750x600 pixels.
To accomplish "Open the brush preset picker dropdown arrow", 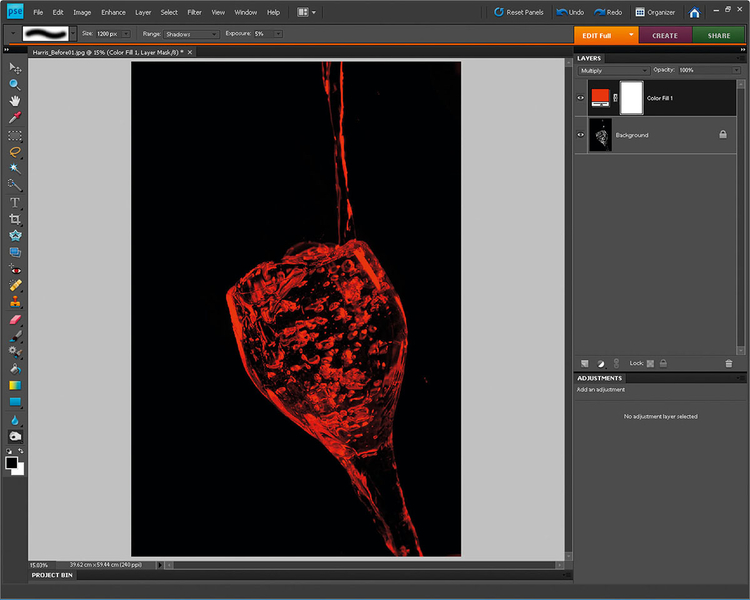I will 73,34.
